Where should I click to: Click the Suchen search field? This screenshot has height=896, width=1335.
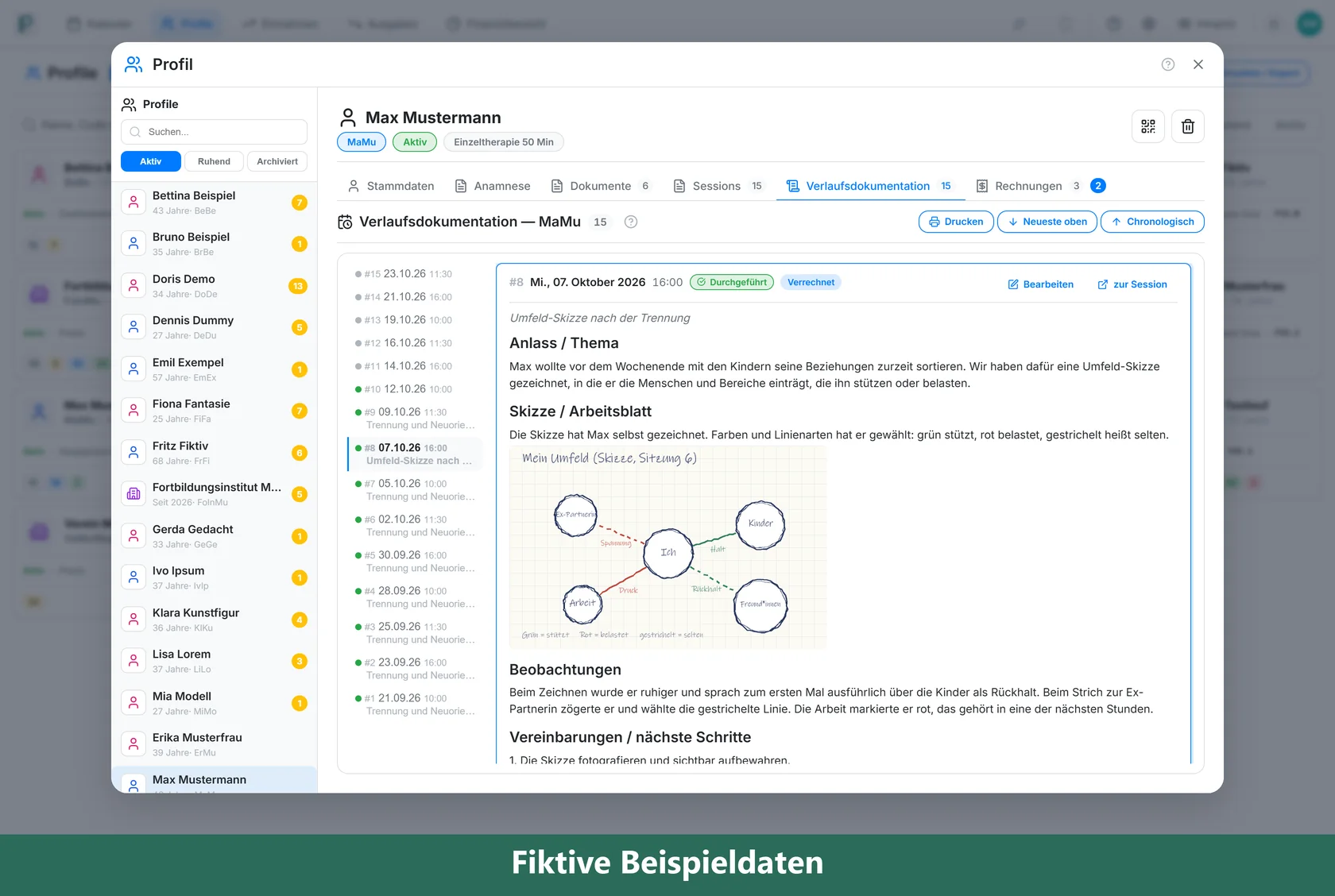coord(215,132)
